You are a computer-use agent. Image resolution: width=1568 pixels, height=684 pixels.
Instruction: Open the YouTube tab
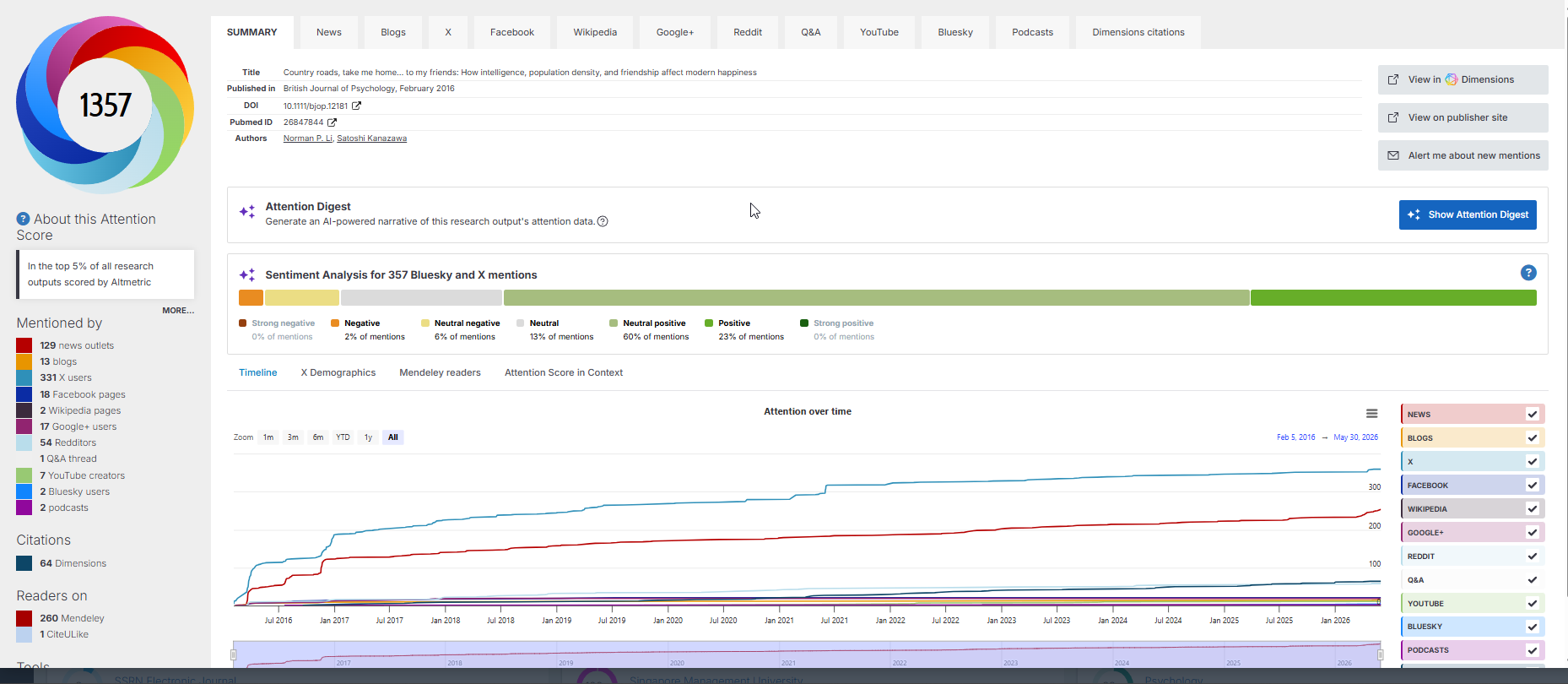[x=879, y=32]
